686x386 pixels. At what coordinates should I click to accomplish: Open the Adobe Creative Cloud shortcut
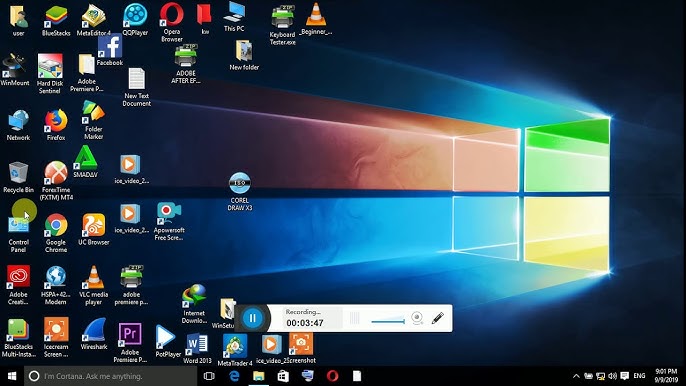pyautogui.click(x=18, y=285)
